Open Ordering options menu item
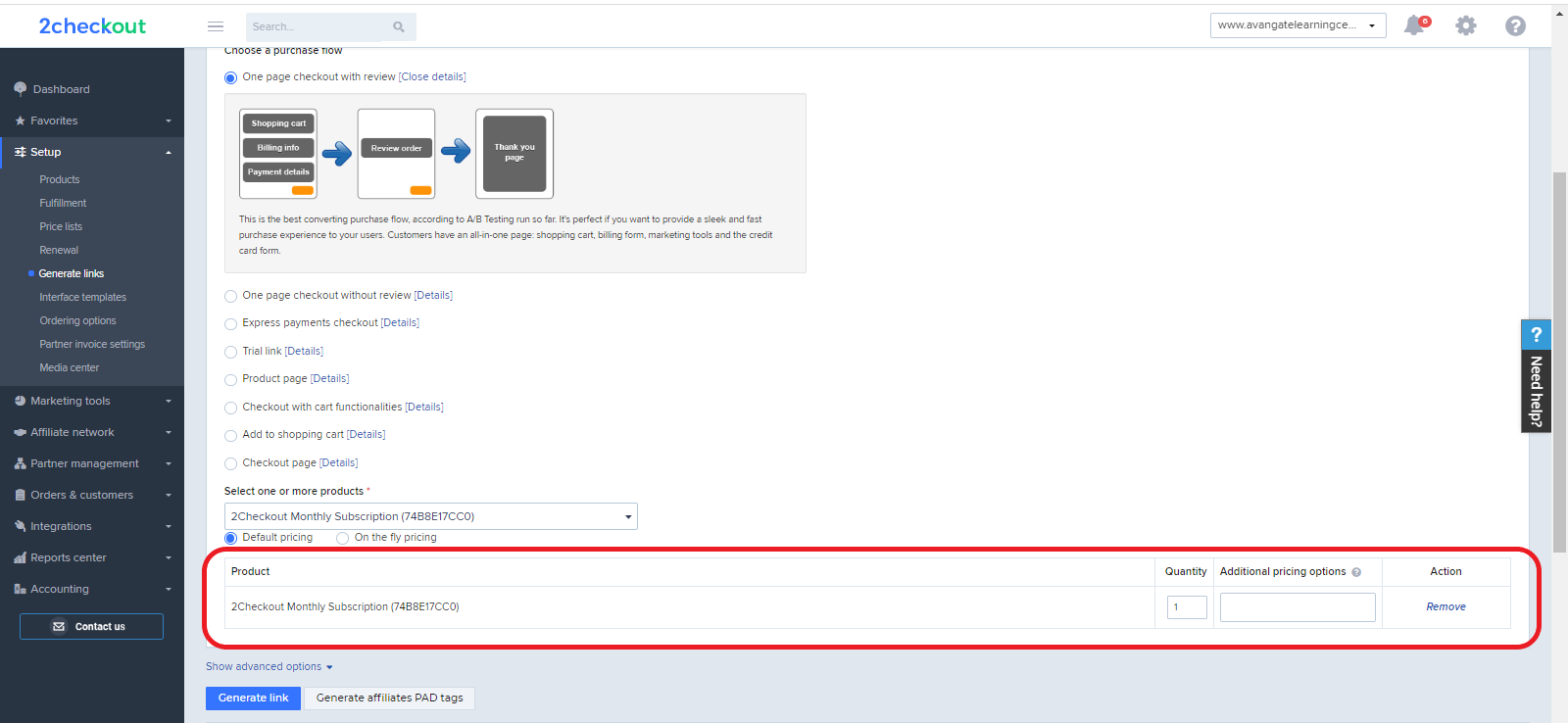 click(x=77, y=320)
